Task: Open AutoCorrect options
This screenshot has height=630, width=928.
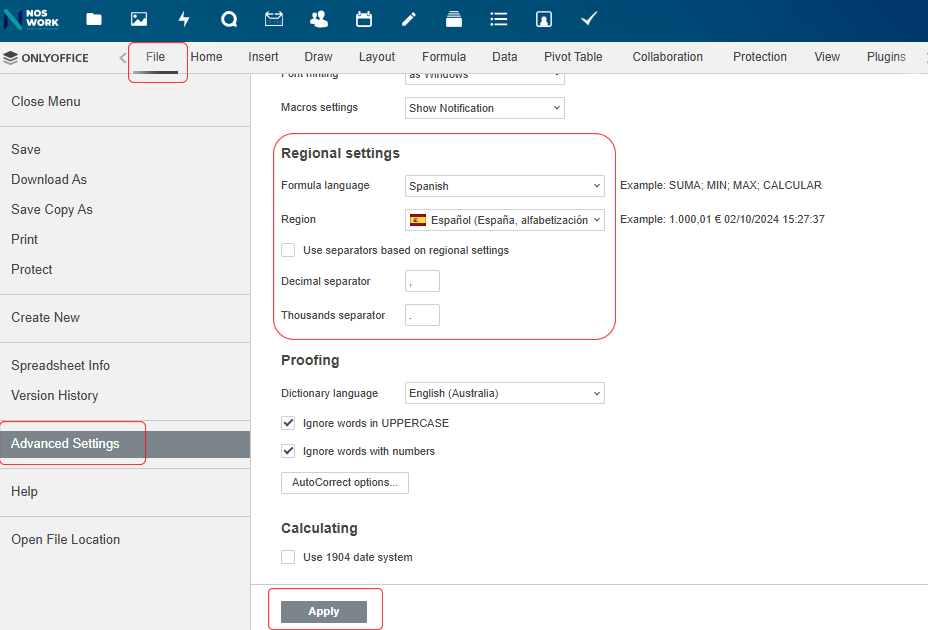Action: coord(345,483)
